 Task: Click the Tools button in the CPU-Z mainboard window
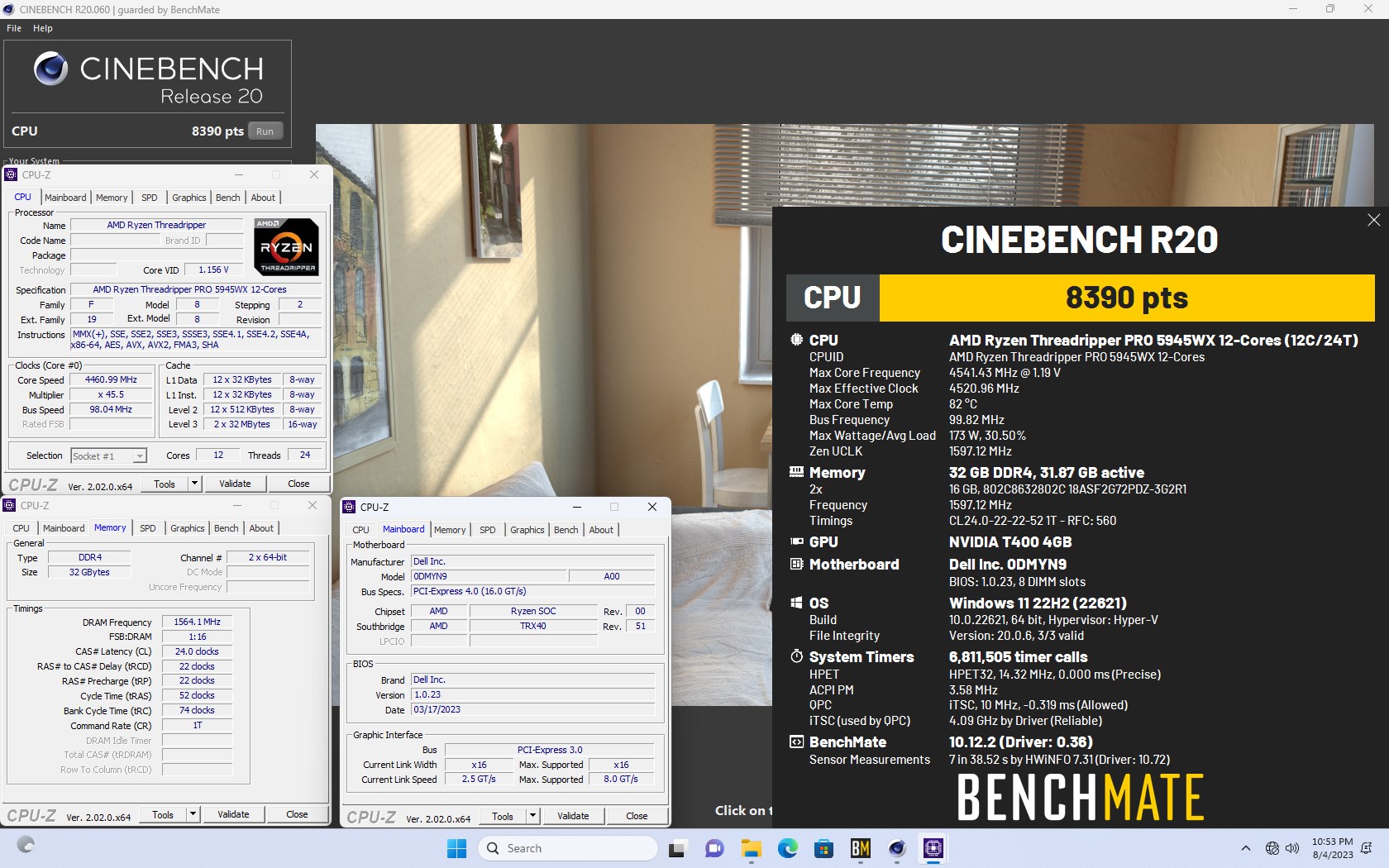pyautogui.click(x=503, y=816)
